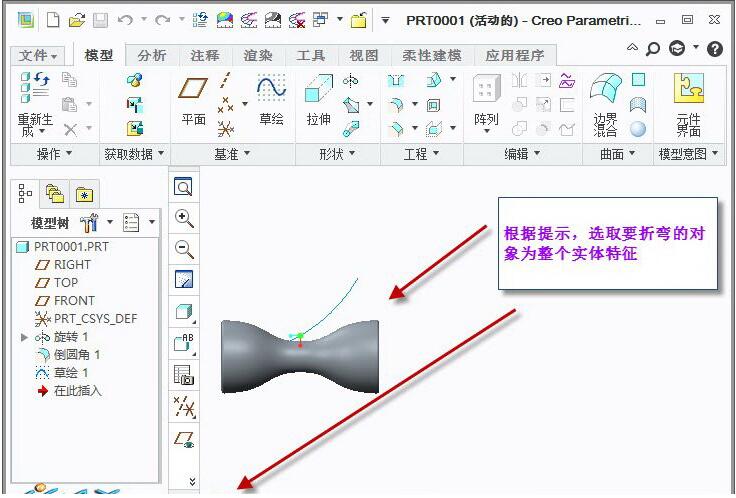This screenshot has width=736, height=498.
Task: Toggle datum display filters icon
Action: [184, 406]
